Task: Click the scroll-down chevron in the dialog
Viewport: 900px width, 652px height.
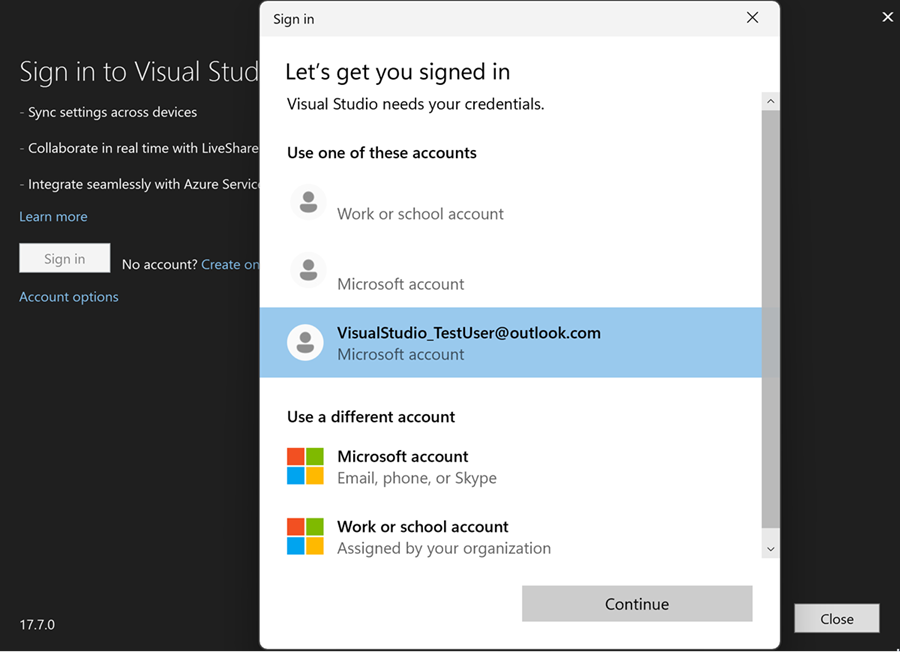Action: click(x=770, y=548)
